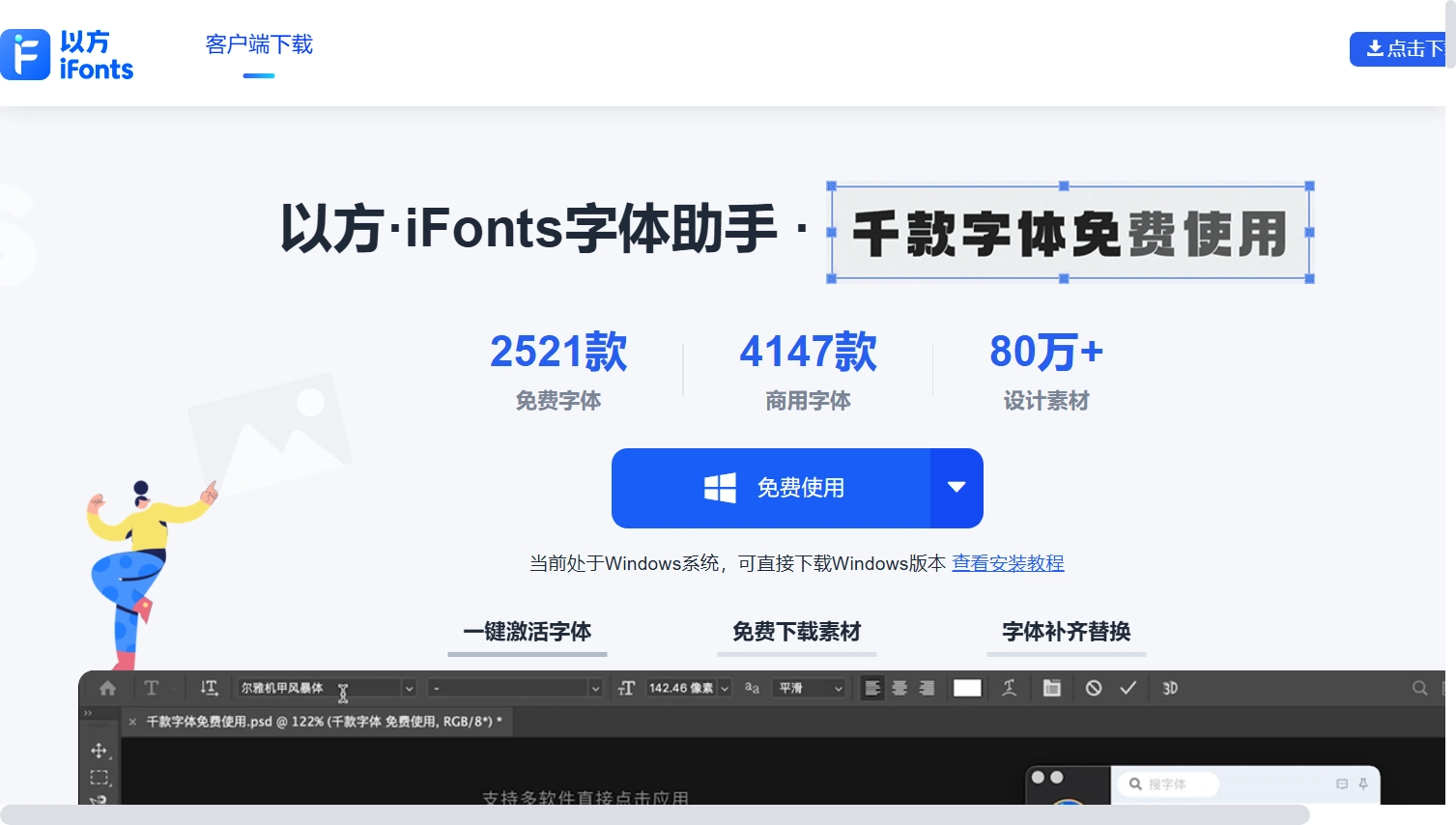
Task: Select the Rectangular Marquee tool
Action: click(x=100, y=778)
